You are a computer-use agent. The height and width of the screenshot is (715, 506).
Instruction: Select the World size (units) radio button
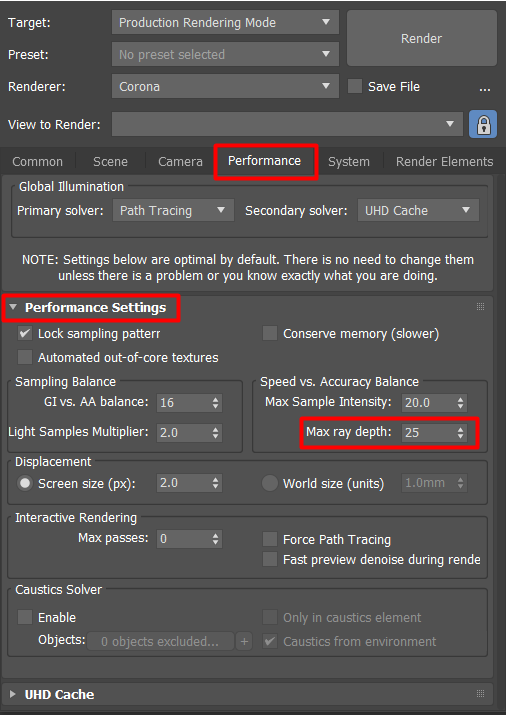[x=270, y=483]
